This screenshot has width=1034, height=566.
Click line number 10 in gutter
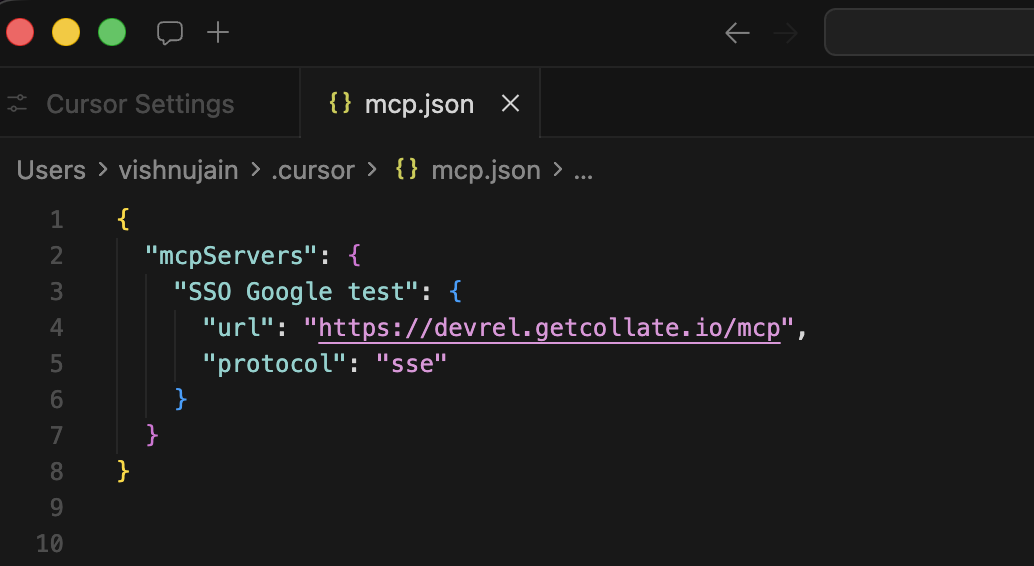[49, 544]
